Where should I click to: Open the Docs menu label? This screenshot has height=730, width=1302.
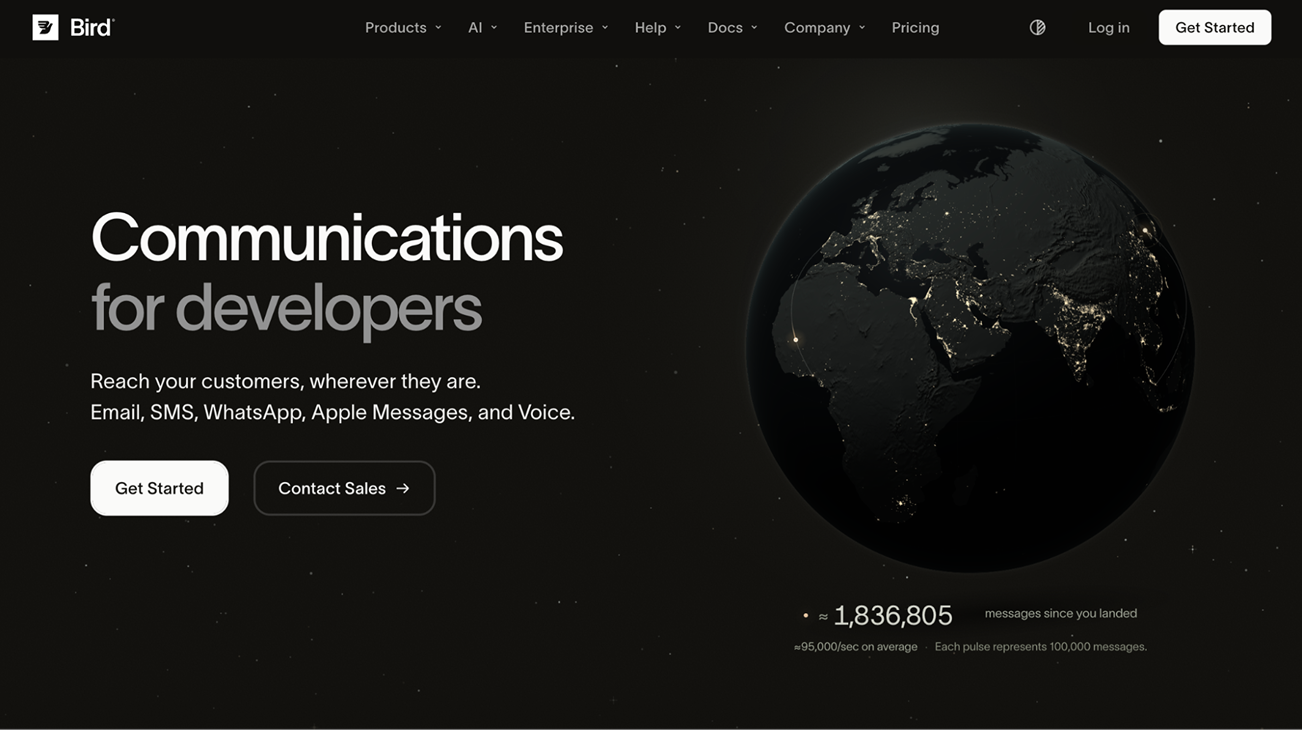tap(725, 28)
